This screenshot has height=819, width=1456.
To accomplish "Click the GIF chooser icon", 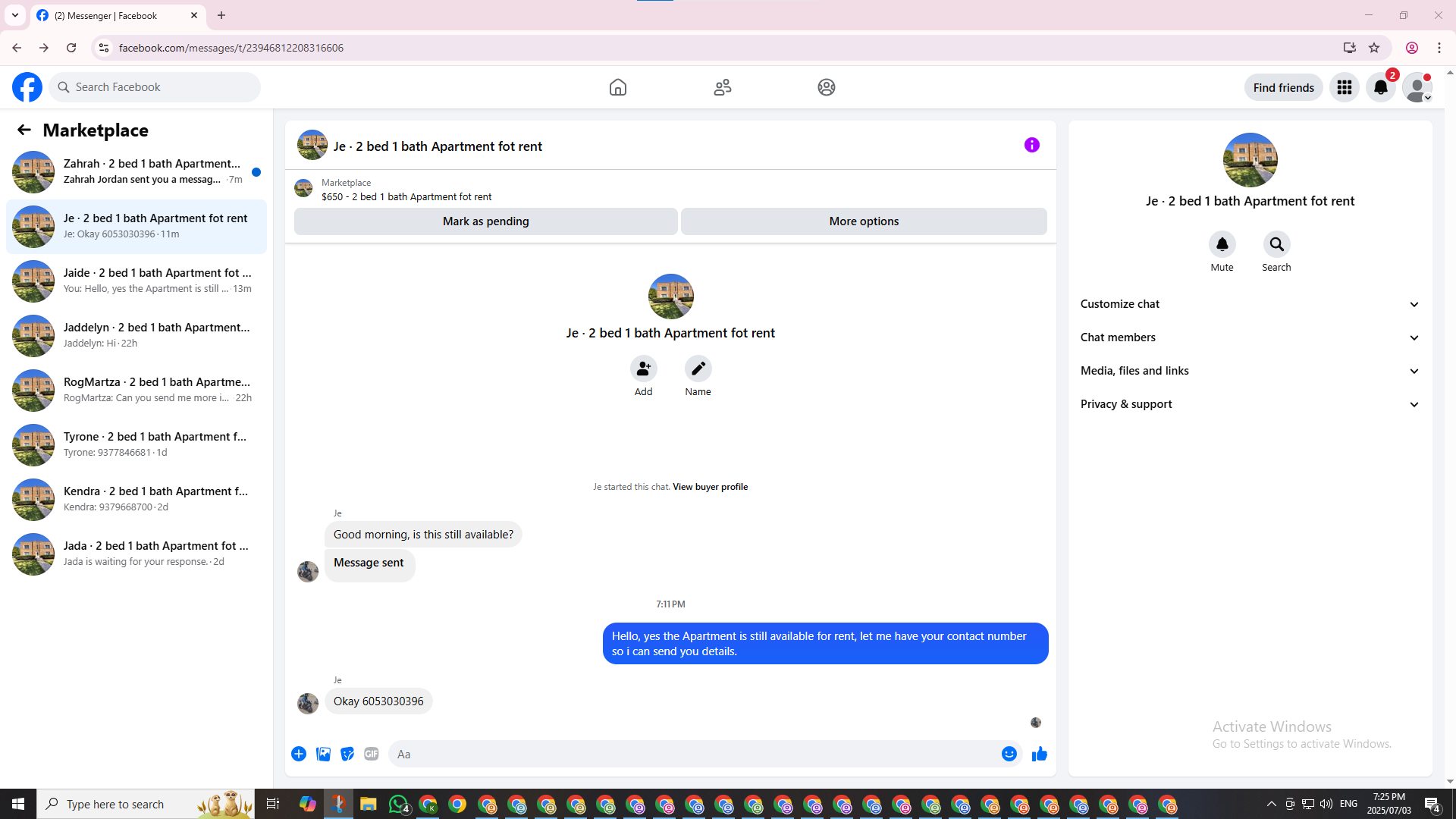I will tap(371, 754).
